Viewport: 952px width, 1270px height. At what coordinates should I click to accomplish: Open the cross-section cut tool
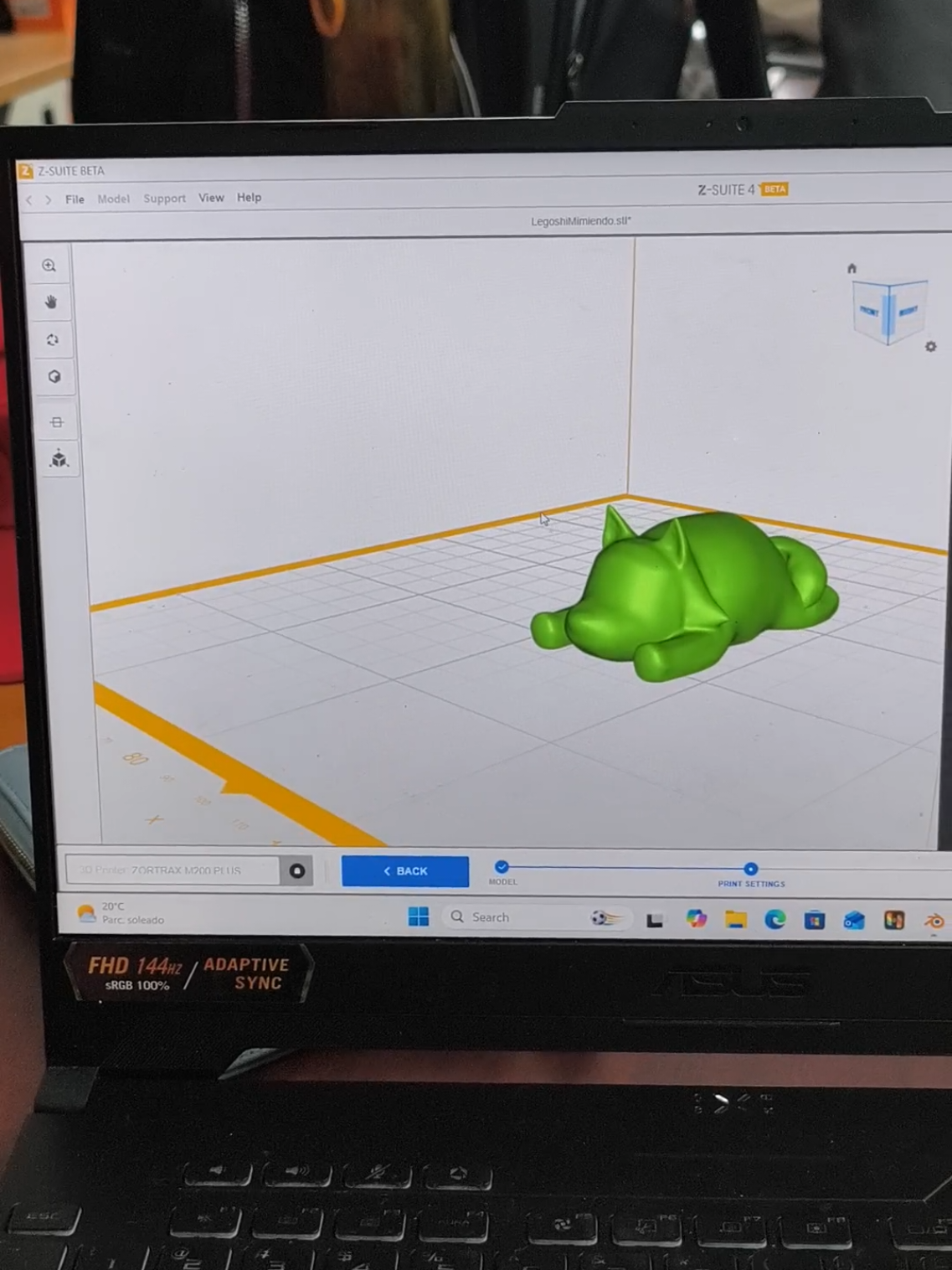[x=57, y=422]
